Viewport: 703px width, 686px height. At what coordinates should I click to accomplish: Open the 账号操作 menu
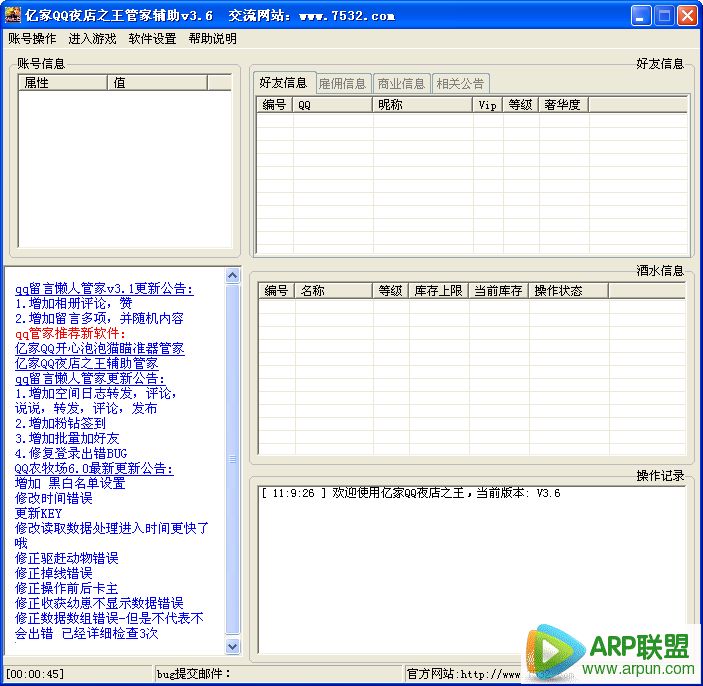pyautogui.click(x=32, y=39)
